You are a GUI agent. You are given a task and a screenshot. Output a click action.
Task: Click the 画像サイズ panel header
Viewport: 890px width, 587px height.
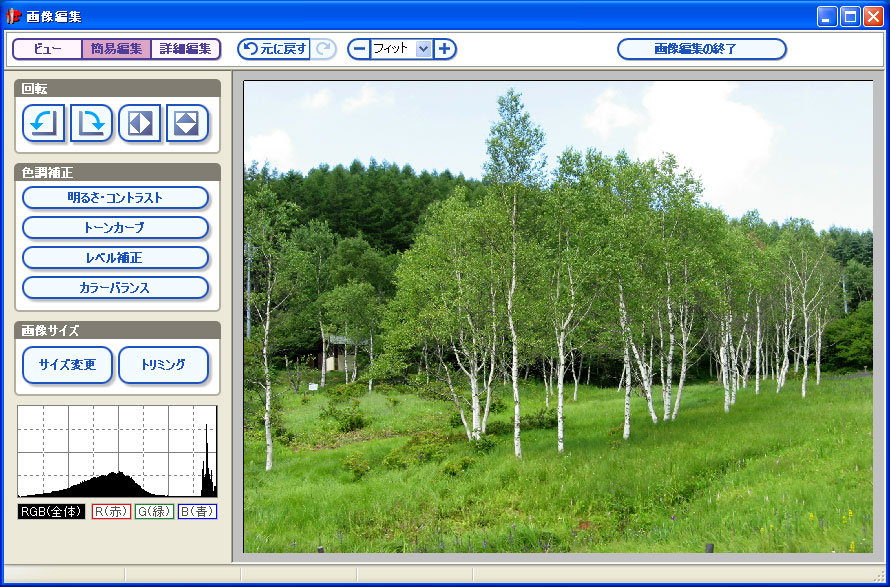coord(117,330)
